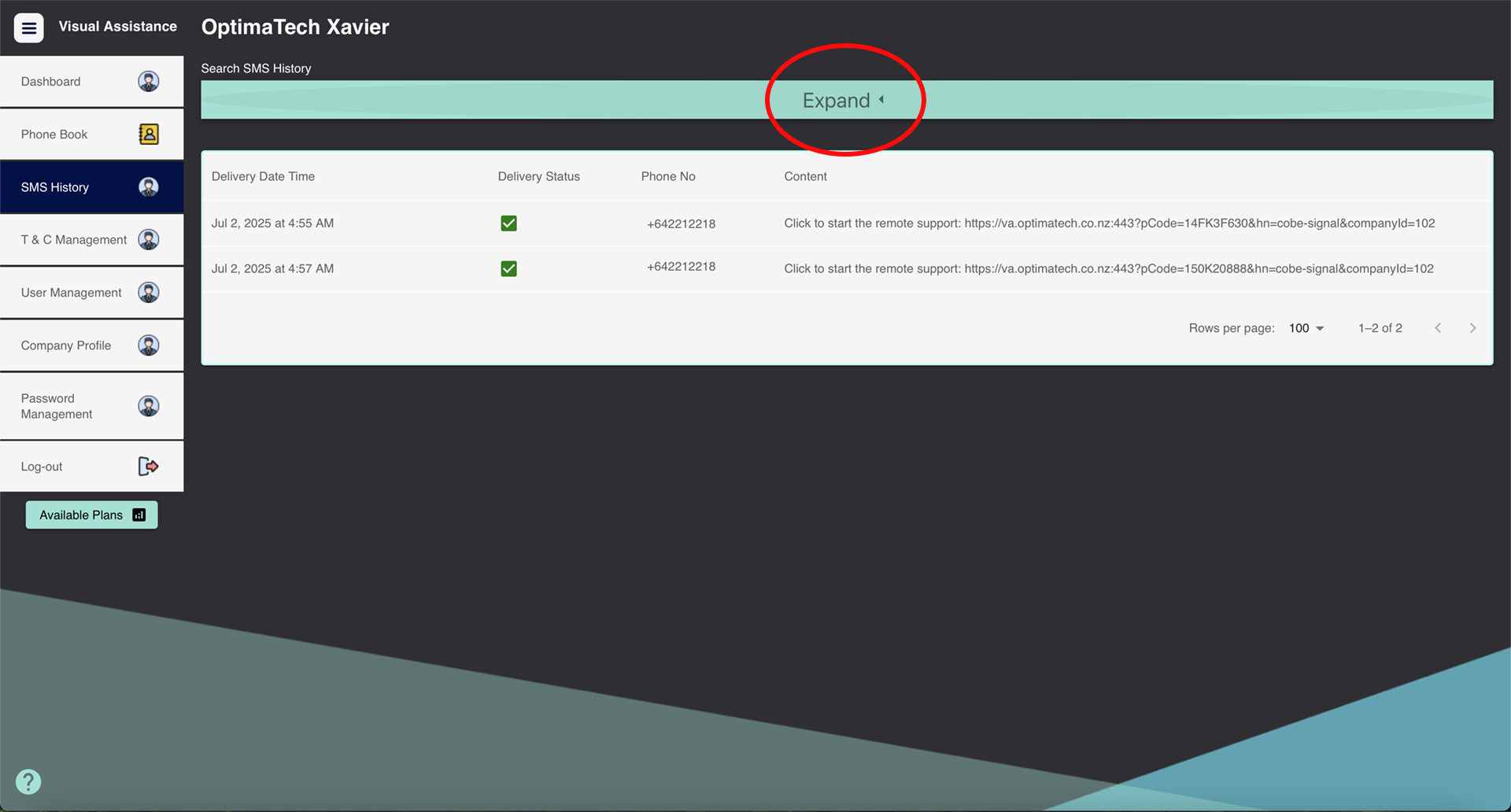The width and height of the screenshot is (1511, 812).
Task: Go to previous page arrow
Action: (1438, 328)
